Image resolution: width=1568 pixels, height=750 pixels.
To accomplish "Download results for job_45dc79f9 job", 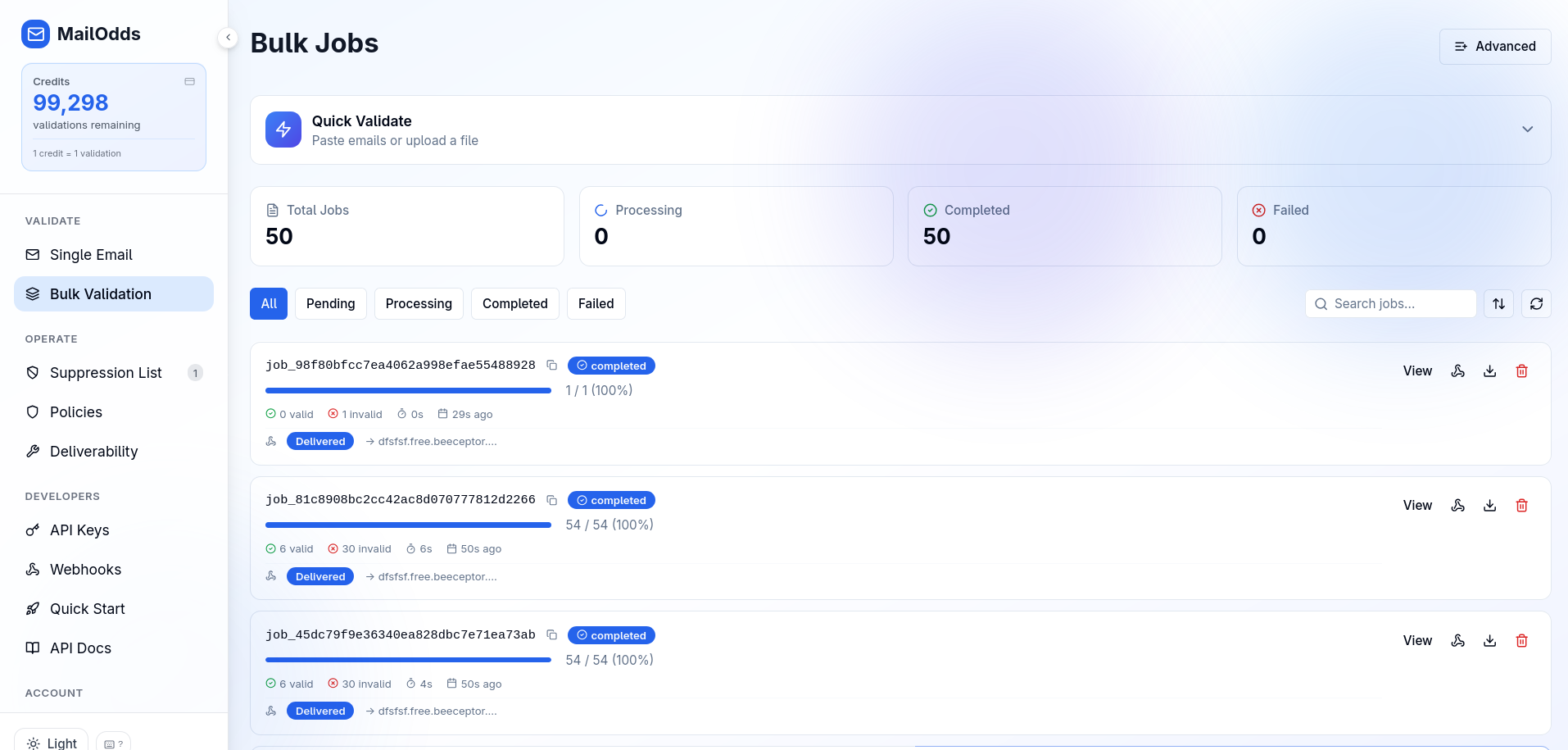I will pos(1490,641).
